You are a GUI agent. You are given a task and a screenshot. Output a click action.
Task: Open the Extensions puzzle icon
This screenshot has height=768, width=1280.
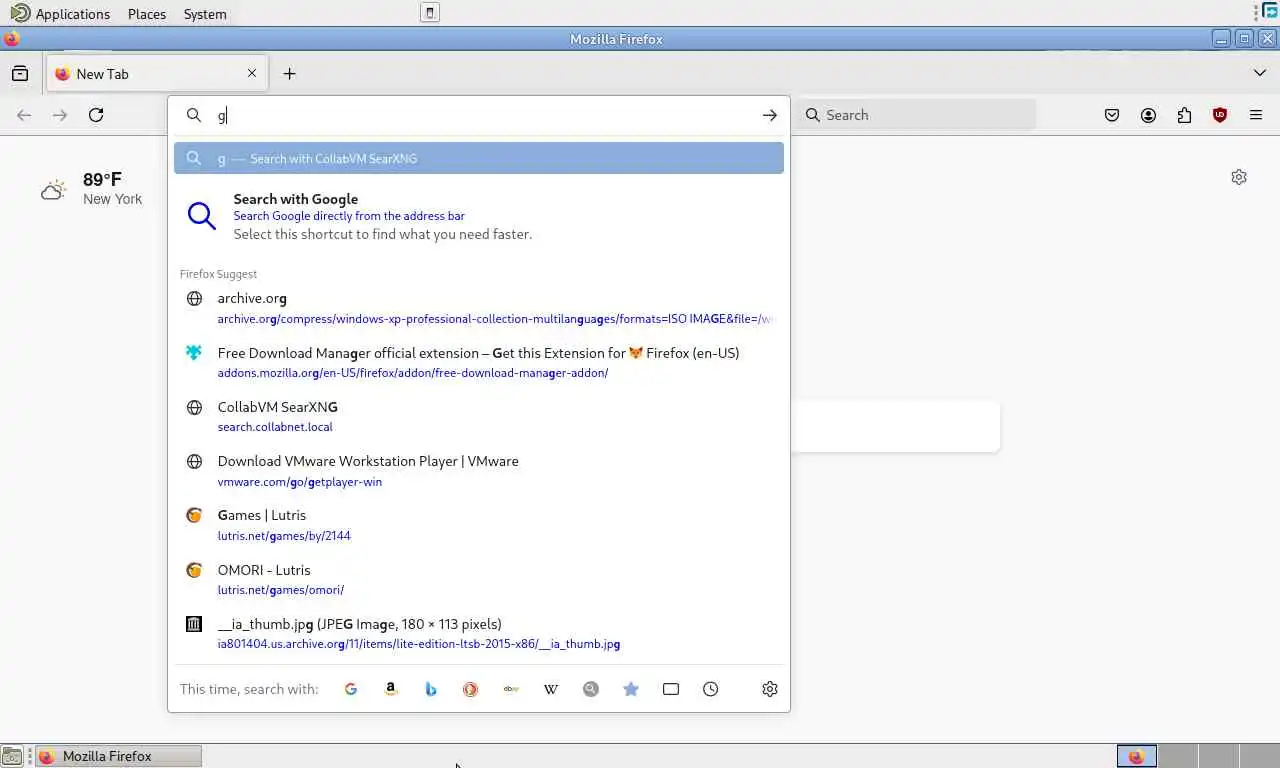1184,115
